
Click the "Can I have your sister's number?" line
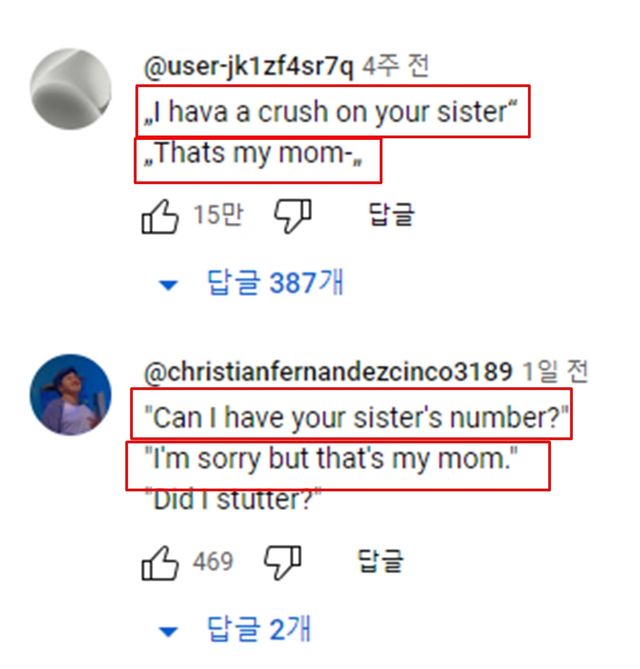[351, 415]
